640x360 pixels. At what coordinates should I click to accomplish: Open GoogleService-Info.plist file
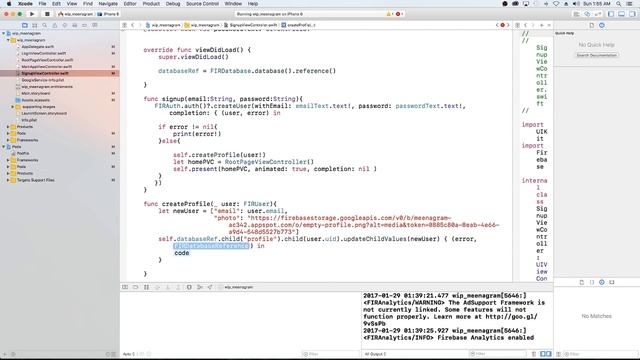tap(43, 80)
